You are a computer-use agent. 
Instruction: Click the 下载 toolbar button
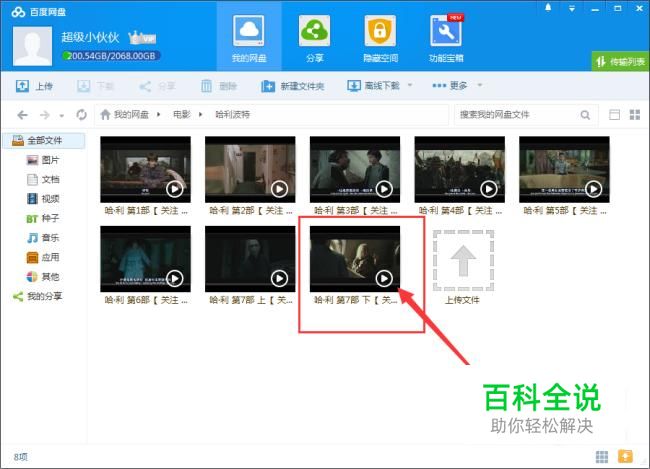tap(95, 86)
